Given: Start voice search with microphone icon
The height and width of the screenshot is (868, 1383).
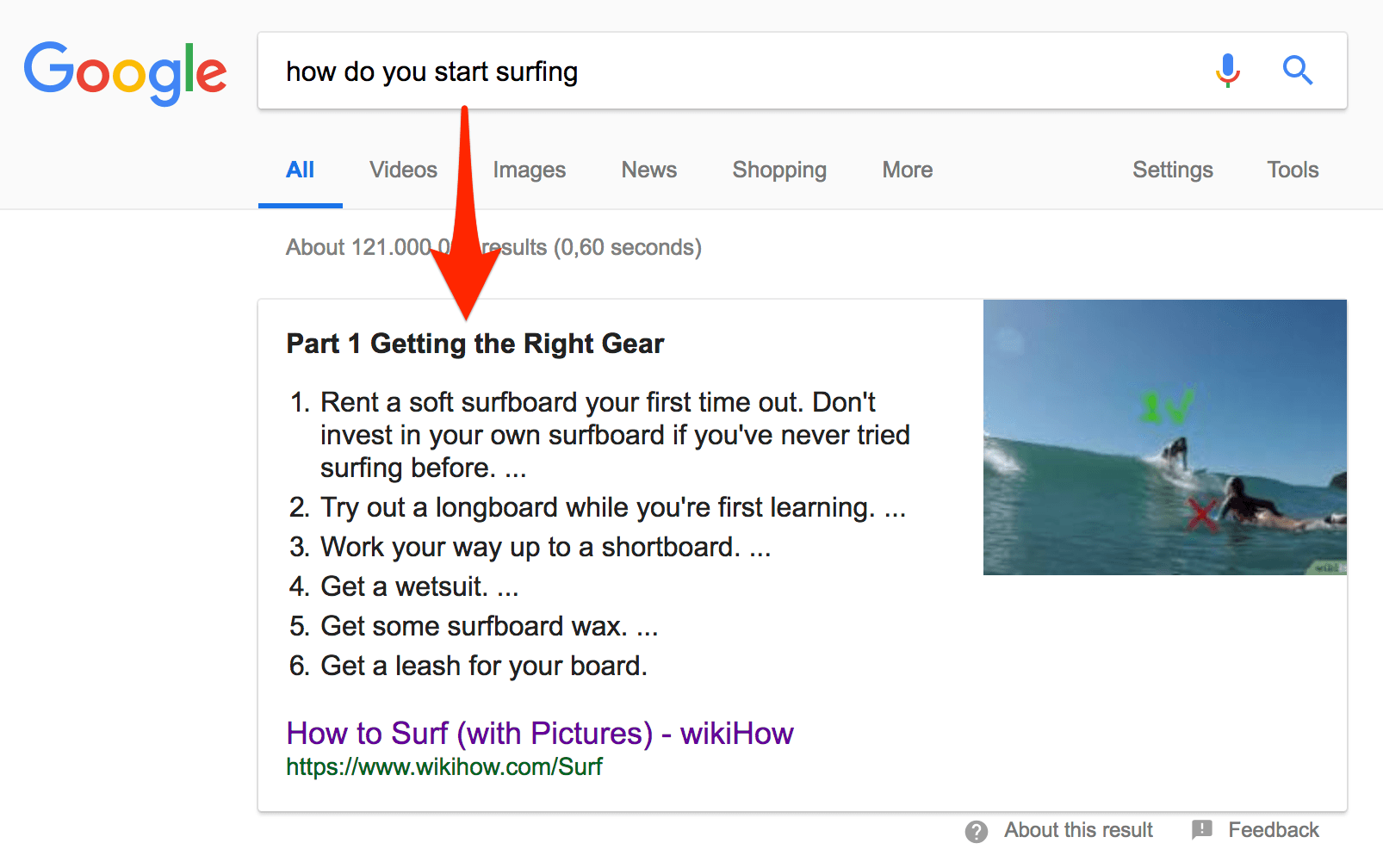Looking at the screenshot, I should click(x=1227, y=71).
